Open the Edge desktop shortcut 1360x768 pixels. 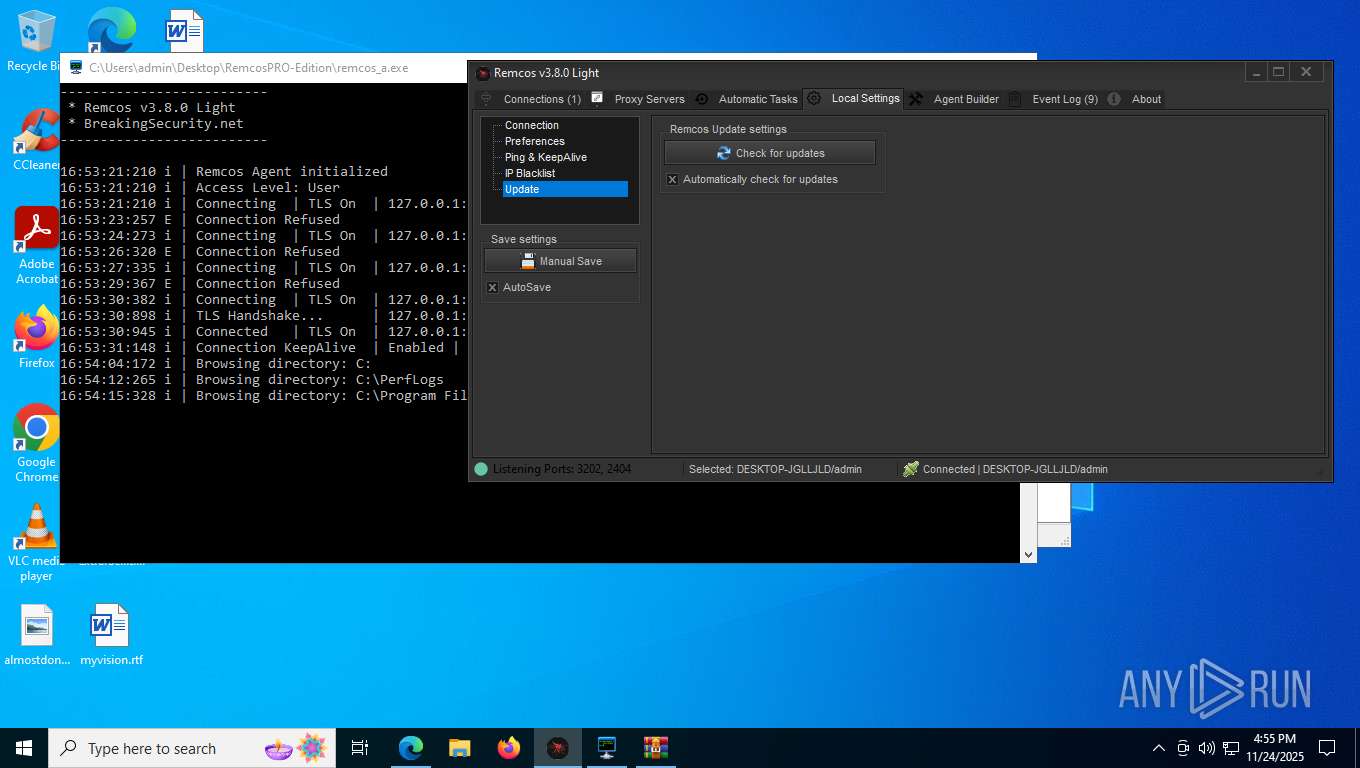(x=110, y=32)
